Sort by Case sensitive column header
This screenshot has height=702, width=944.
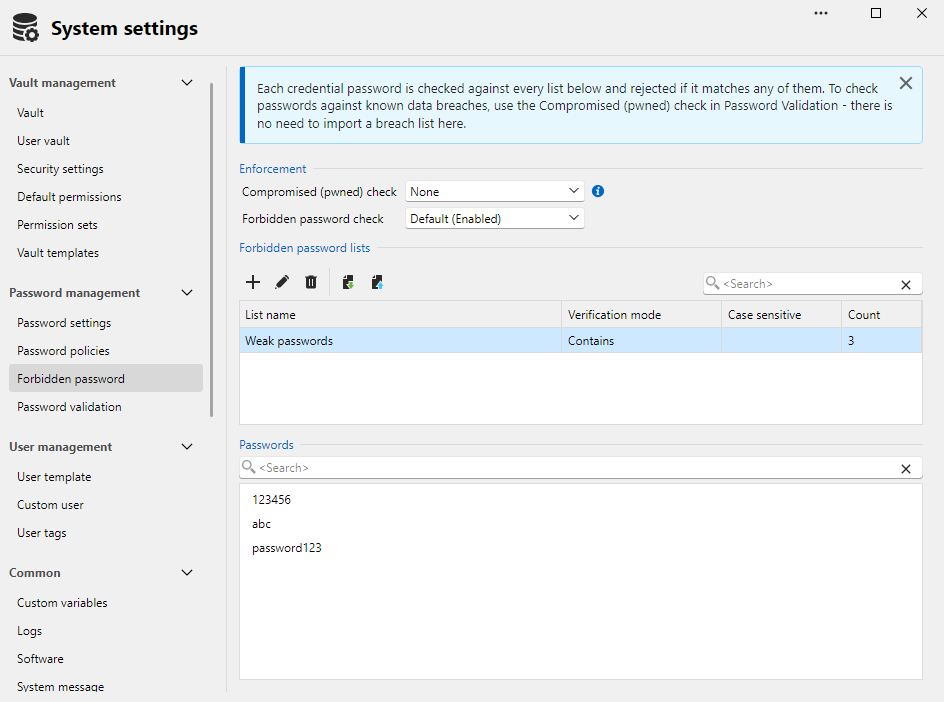click(x=781, y=314)
